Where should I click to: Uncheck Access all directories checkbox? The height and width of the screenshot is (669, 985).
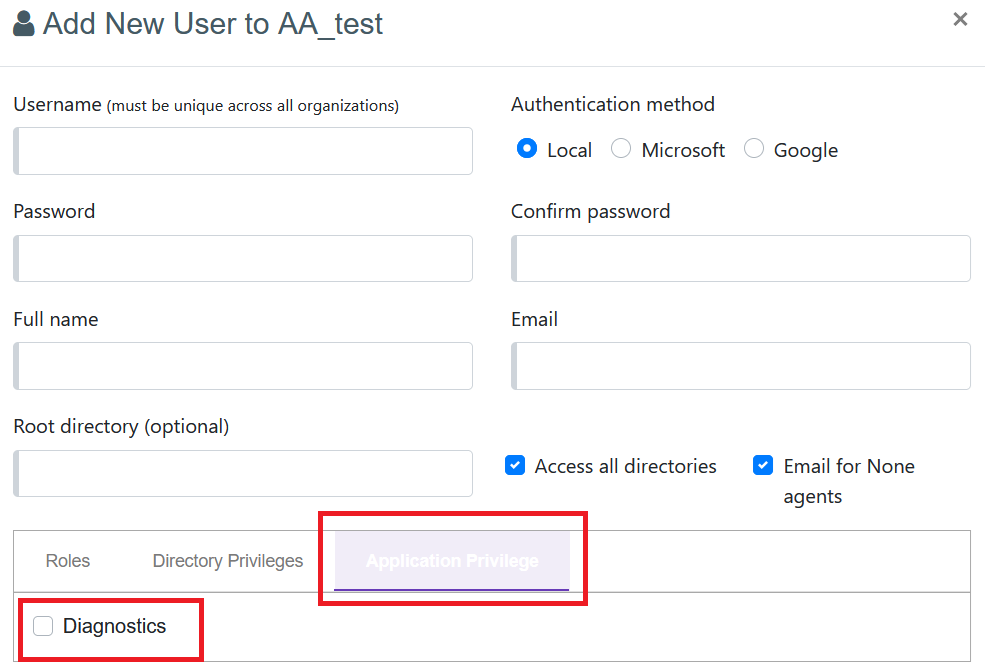coord(515,466)
